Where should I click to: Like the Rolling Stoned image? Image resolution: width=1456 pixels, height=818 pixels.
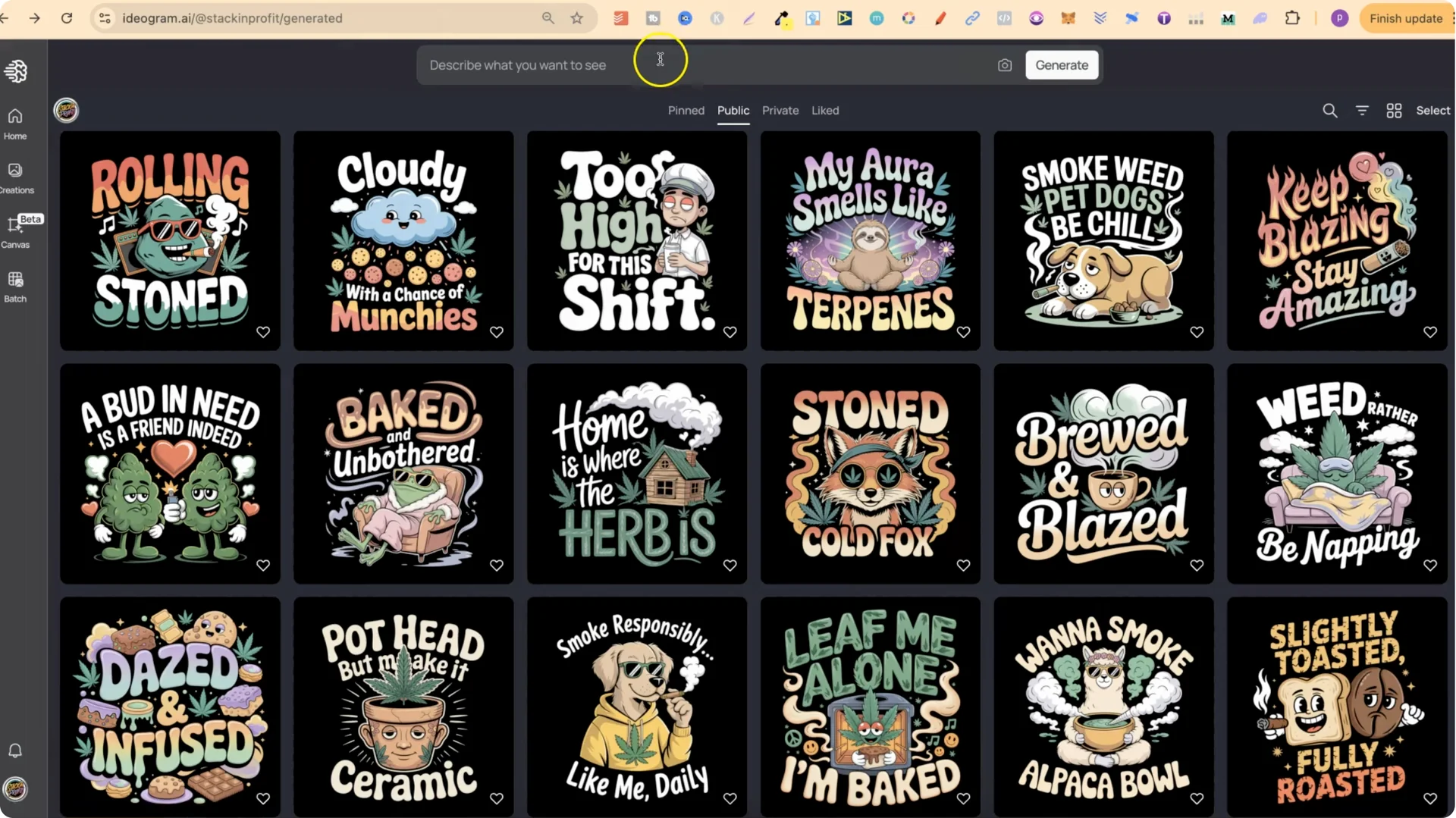click(x=263, y=332)
